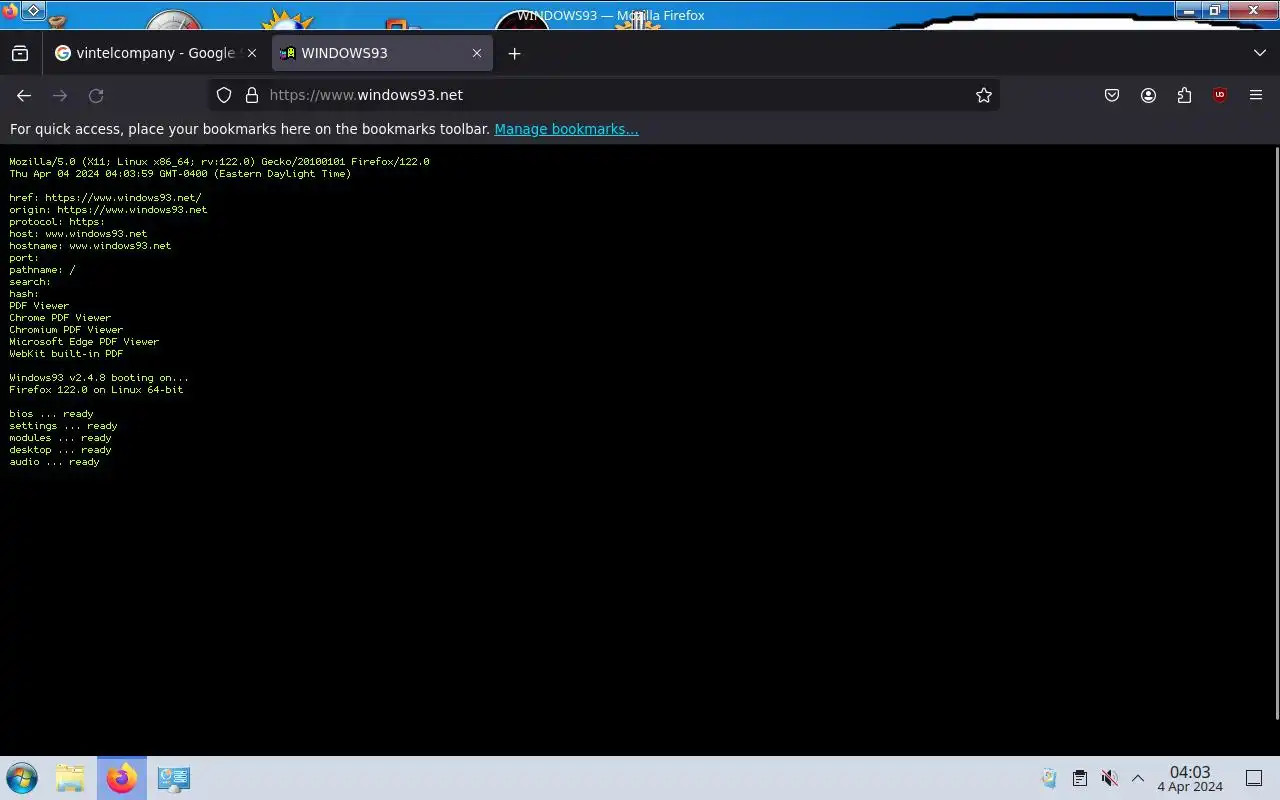Open the clock showing 04:03

coord(1190,778)
